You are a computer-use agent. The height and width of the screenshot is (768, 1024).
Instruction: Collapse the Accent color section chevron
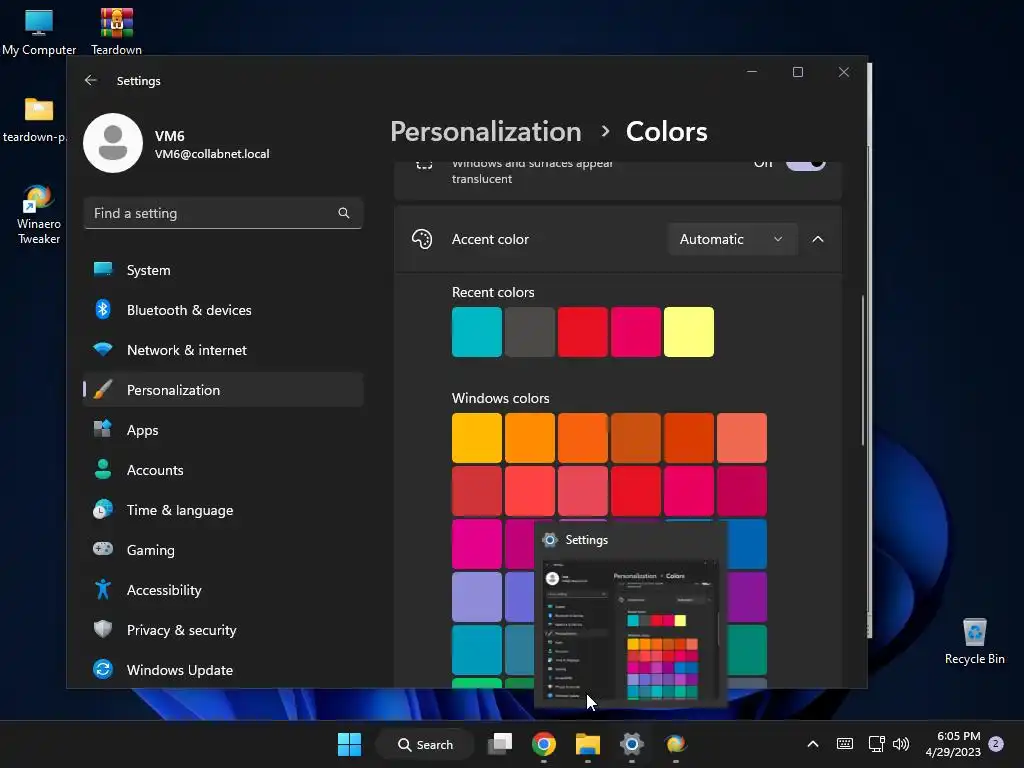point(818,239)
